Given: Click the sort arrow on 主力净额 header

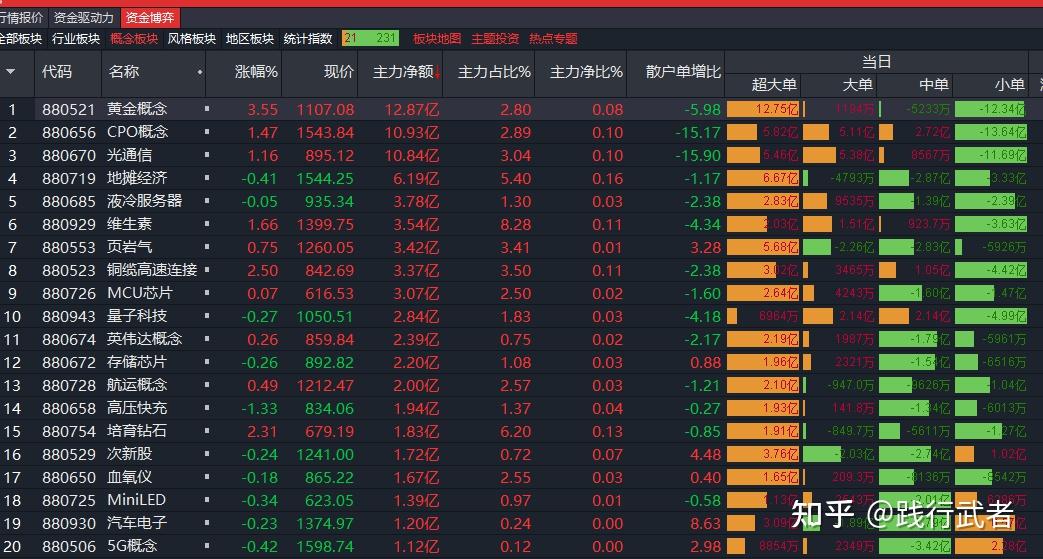Looking at the screenshot, I should coord(438,72).
